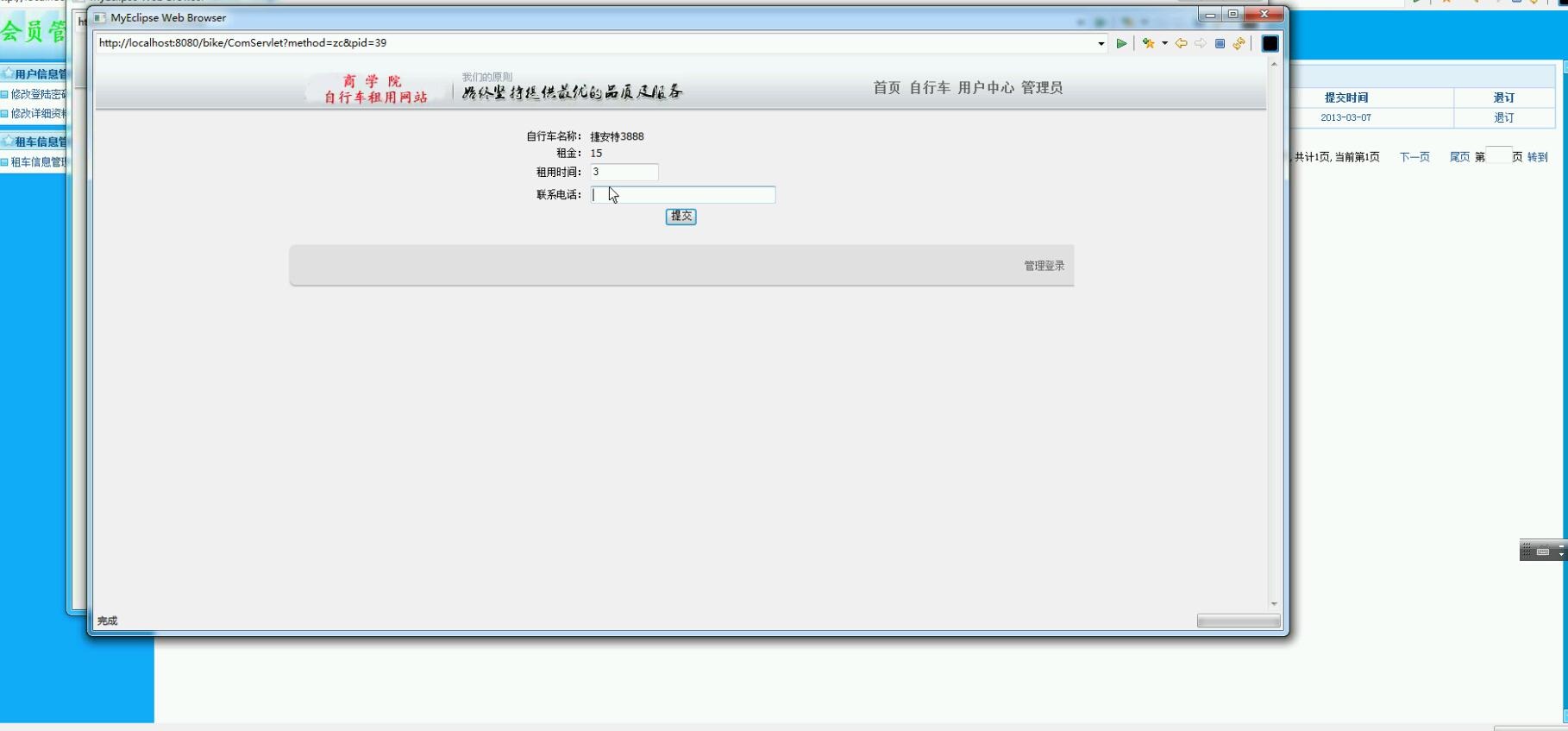Open the URL address history dropdown

(1101, 43)
